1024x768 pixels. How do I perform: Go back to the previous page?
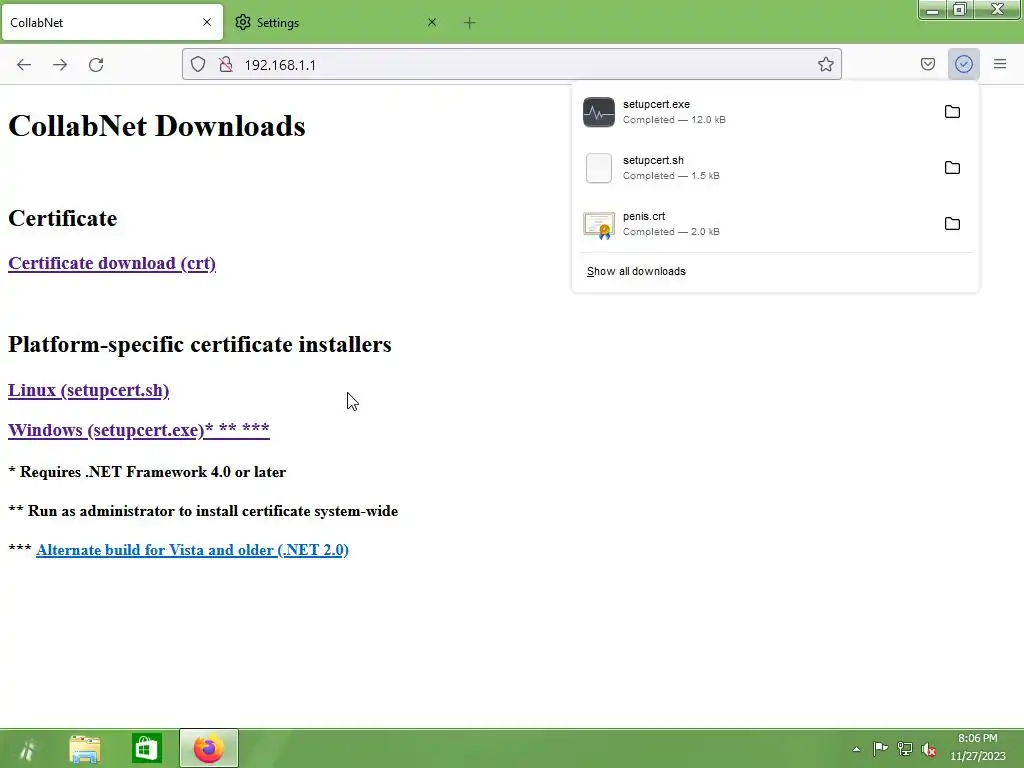tap(24, 65)
